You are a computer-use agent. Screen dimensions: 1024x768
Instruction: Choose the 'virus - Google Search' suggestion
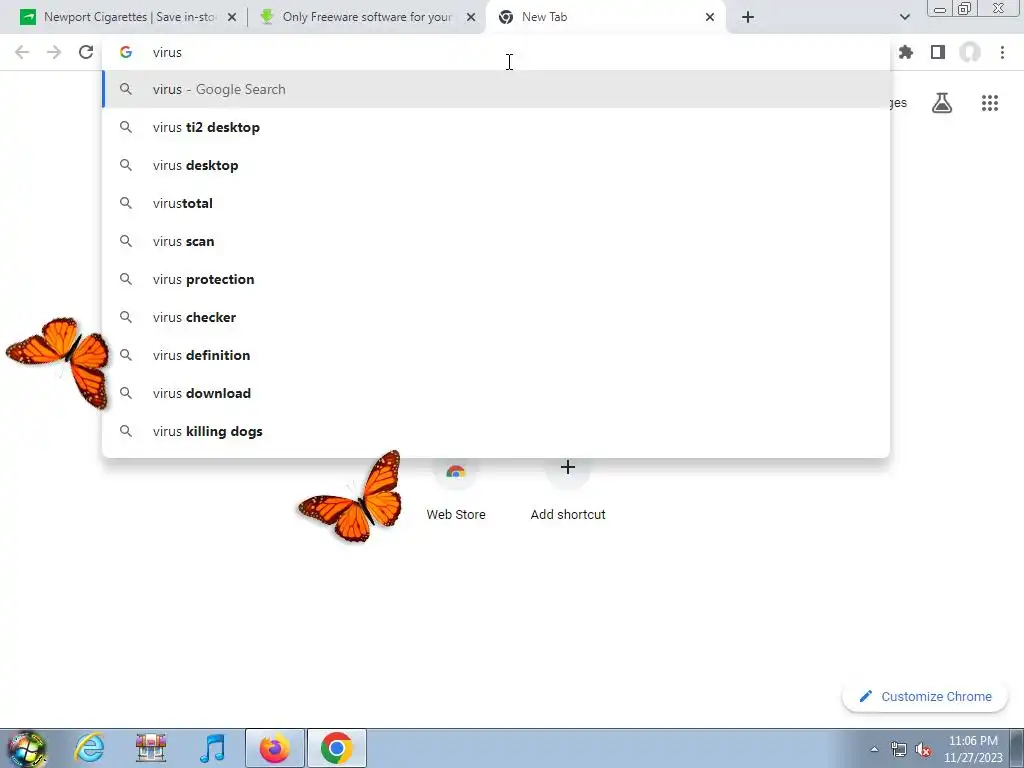point(496,89)
